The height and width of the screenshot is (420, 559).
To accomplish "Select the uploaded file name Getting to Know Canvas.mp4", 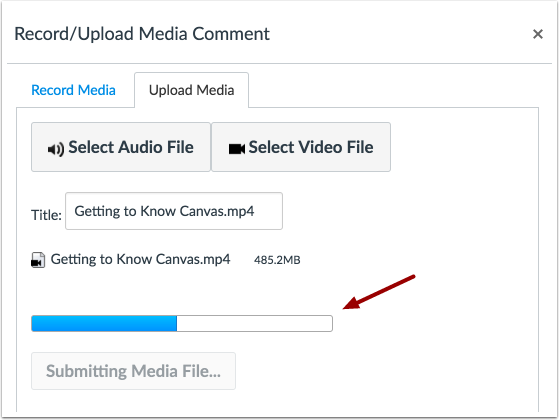I will tap(140, 260).
